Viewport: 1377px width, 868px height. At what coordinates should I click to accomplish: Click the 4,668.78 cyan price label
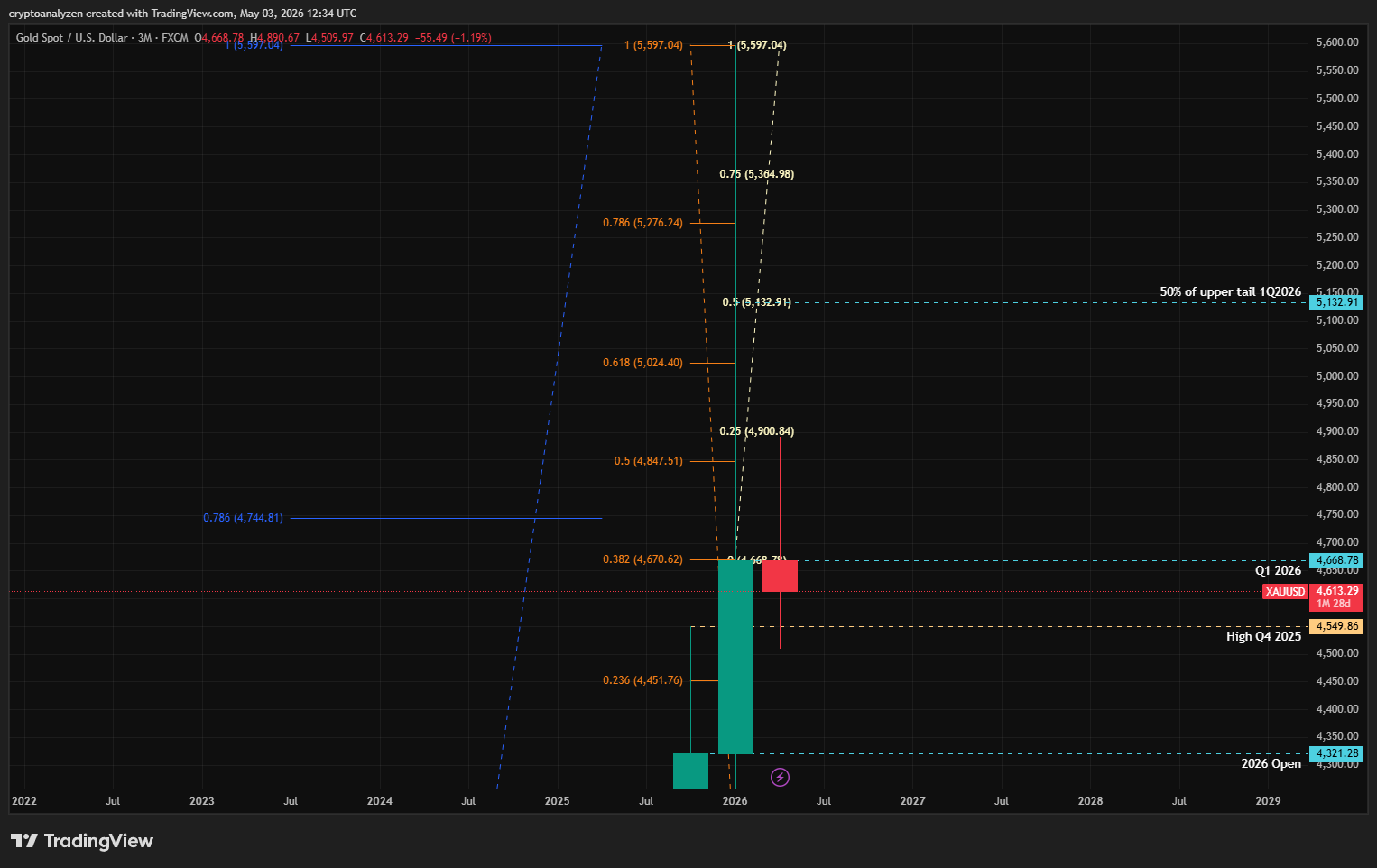tap(1336, 560)
